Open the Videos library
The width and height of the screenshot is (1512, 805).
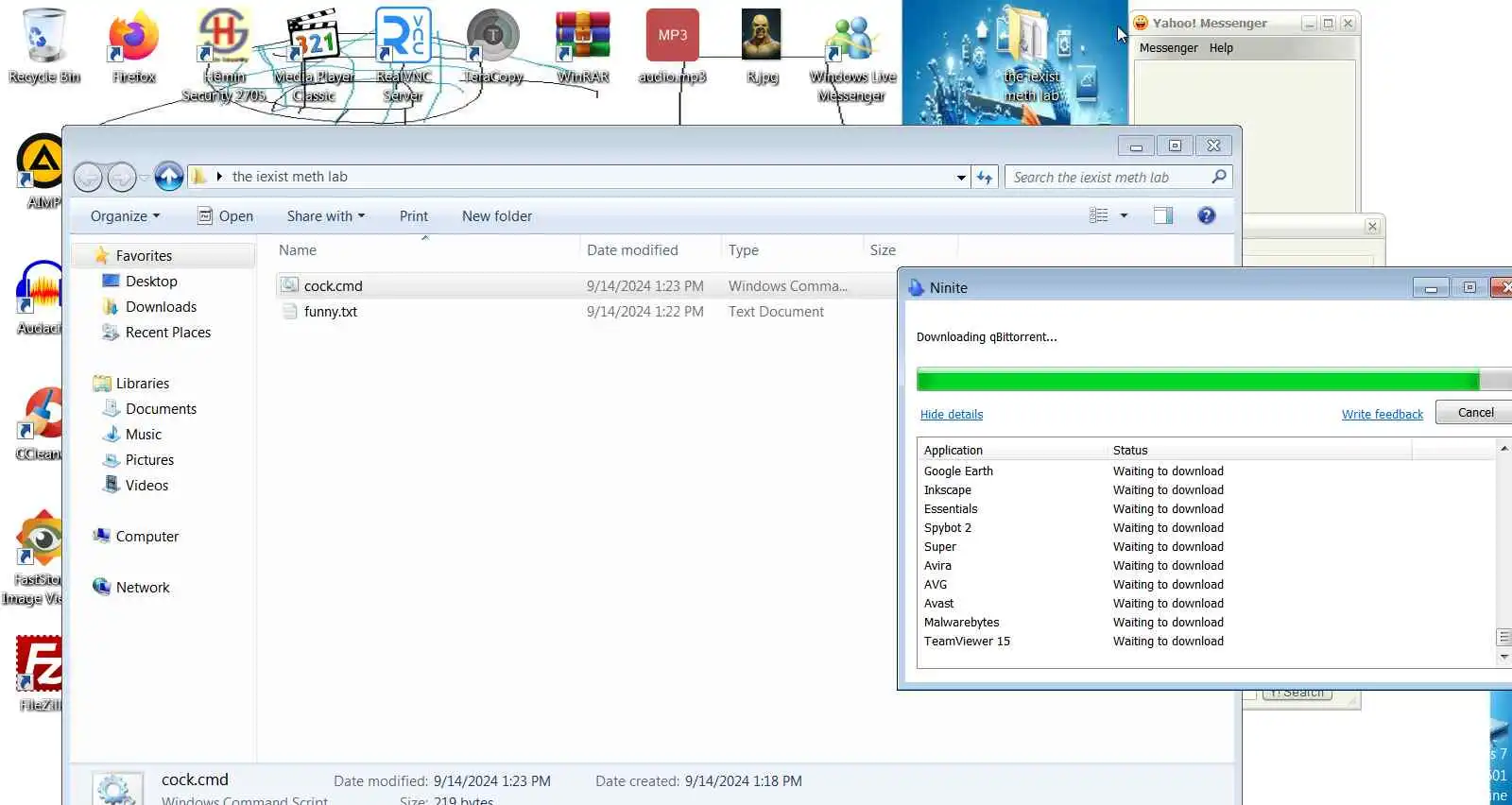(x=146, y=485)
